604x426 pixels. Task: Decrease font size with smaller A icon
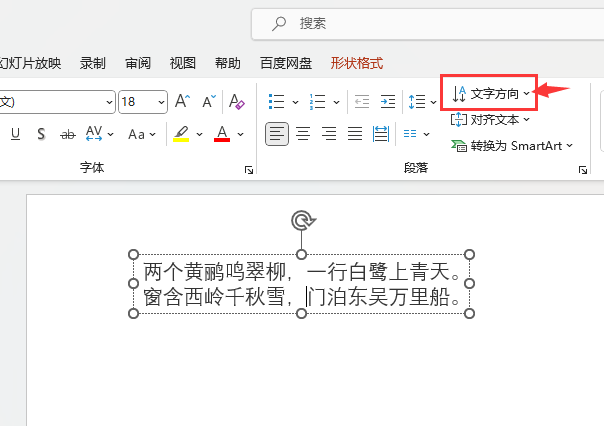(209, 102)
